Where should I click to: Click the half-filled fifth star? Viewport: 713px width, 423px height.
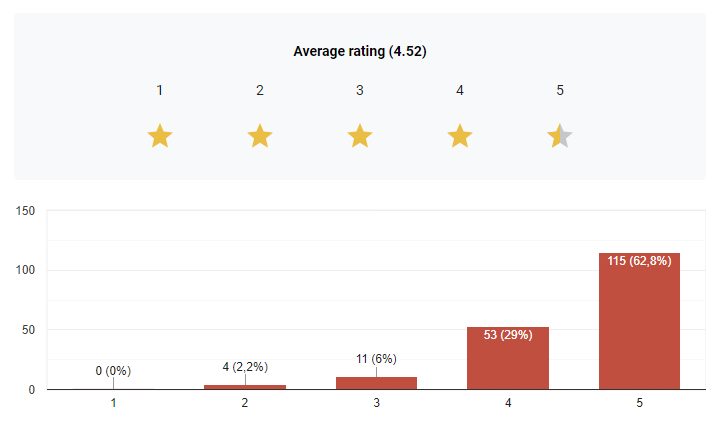560,136
